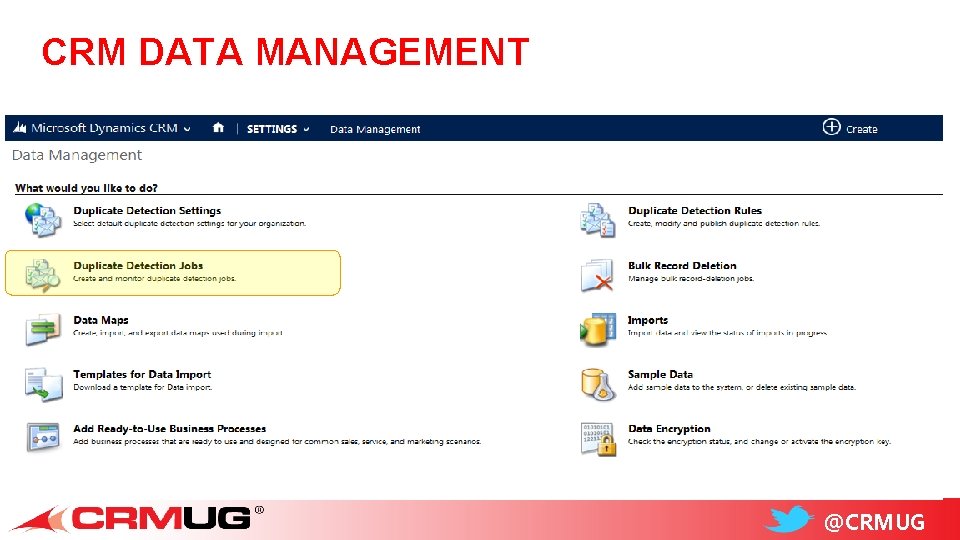Click the Microsoft Dynamics CRM title

(104, 128)
